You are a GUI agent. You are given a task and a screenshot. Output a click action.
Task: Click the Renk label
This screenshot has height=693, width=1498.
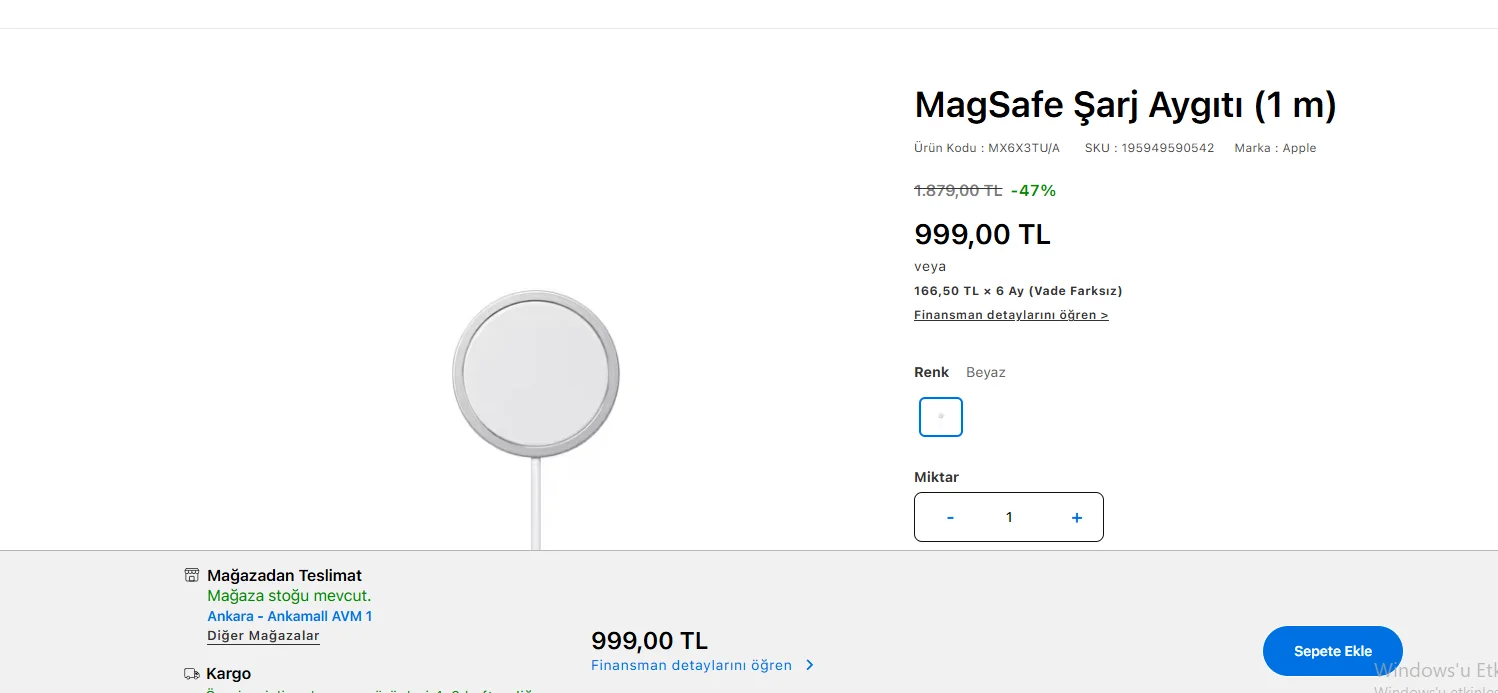(931, 372)
